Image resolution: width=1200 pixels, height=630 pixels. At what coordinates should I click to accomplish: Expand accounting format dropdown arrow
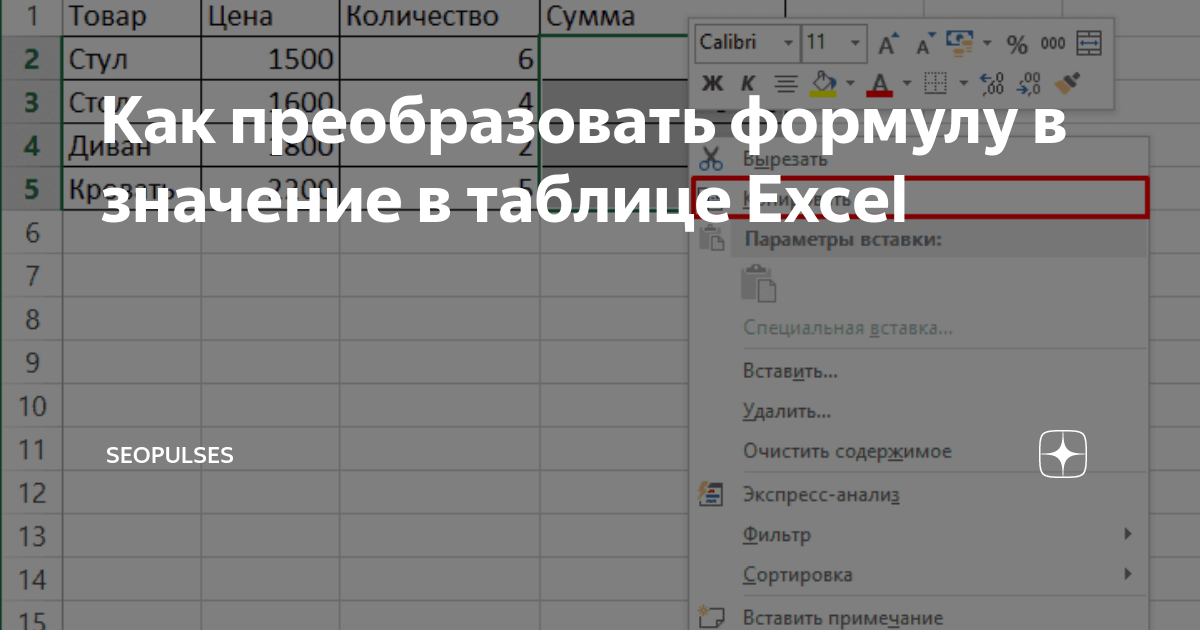987,43
